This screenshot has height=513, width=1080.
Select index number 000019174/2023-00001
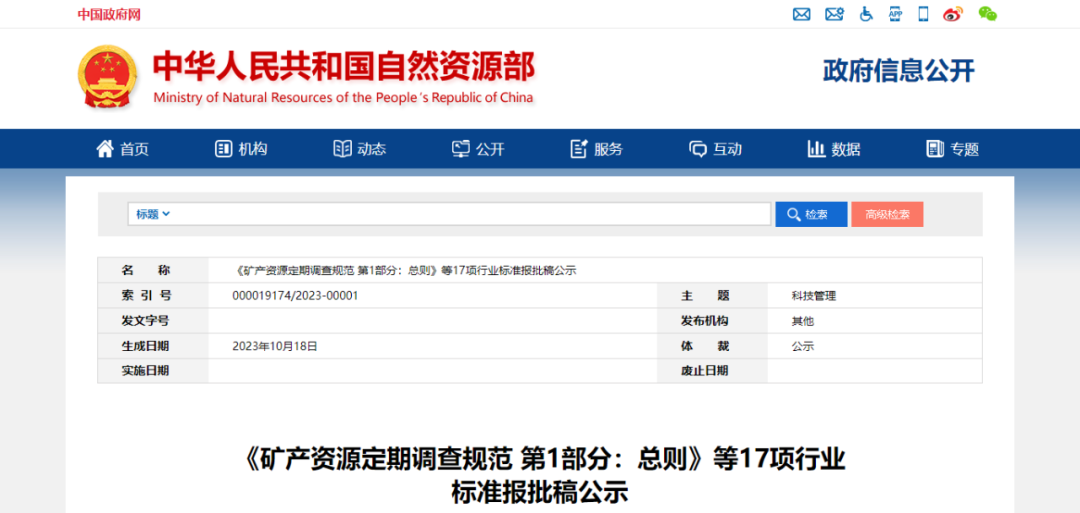pos(295,295)
